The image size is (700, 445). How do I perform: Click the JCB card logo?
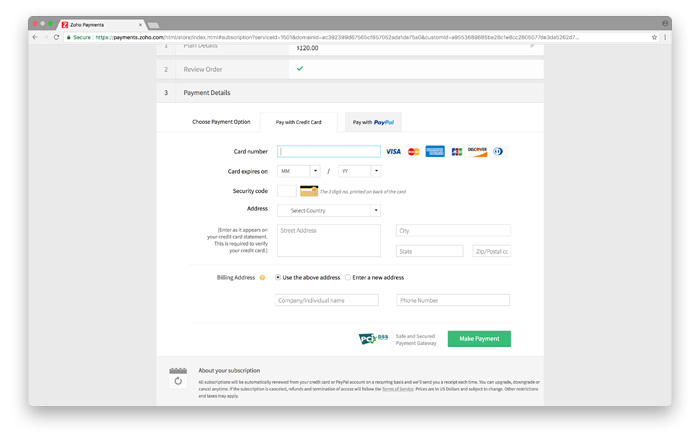456,152
